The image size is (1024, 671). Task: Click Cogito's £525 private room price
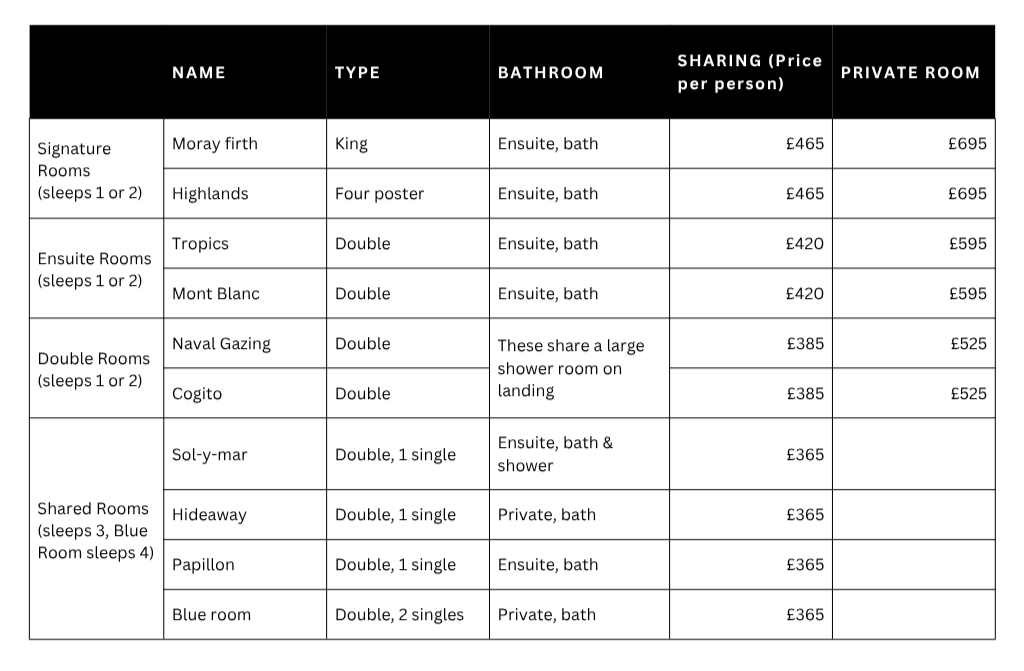click(x=968, y=393)
